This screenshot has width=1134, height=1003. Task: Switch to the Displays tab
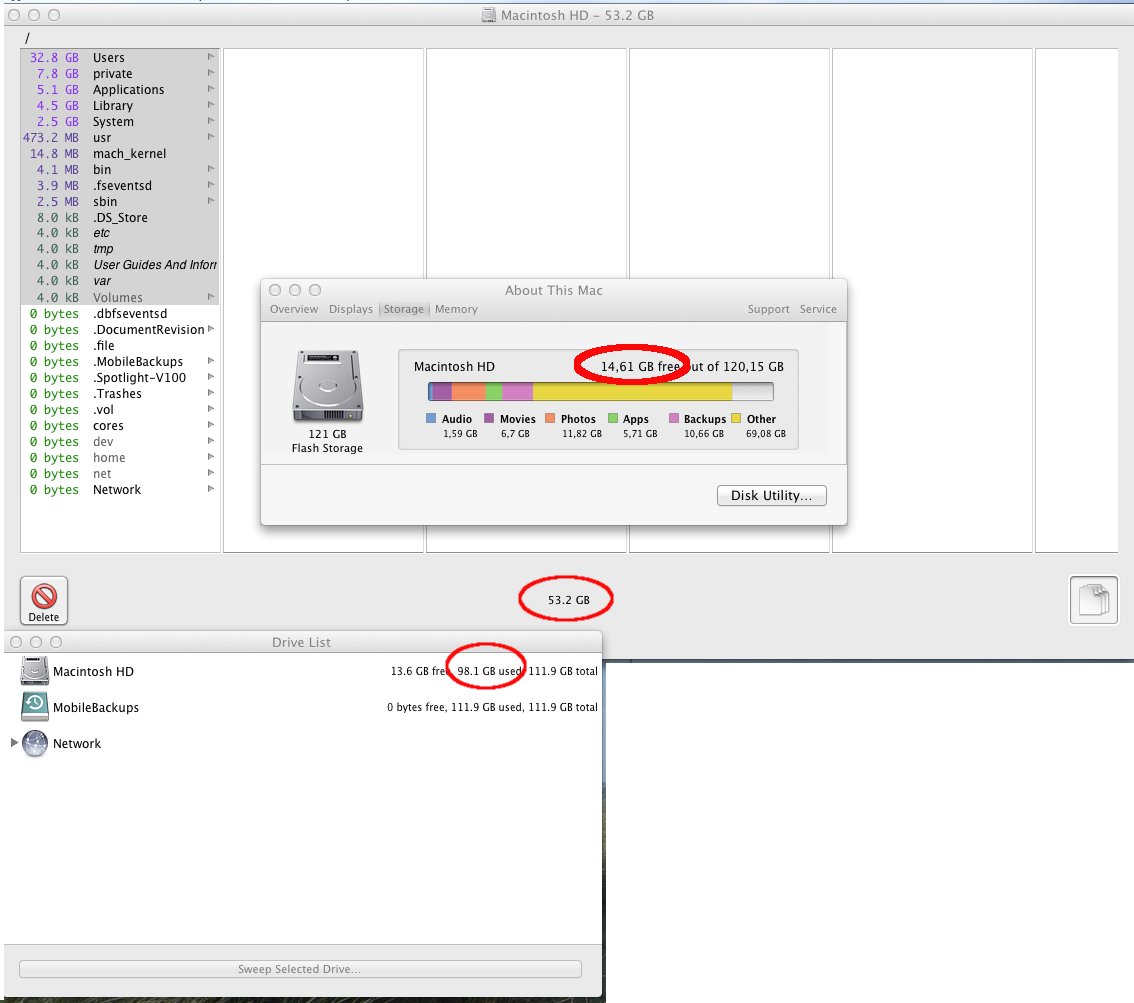pos(351,309)
